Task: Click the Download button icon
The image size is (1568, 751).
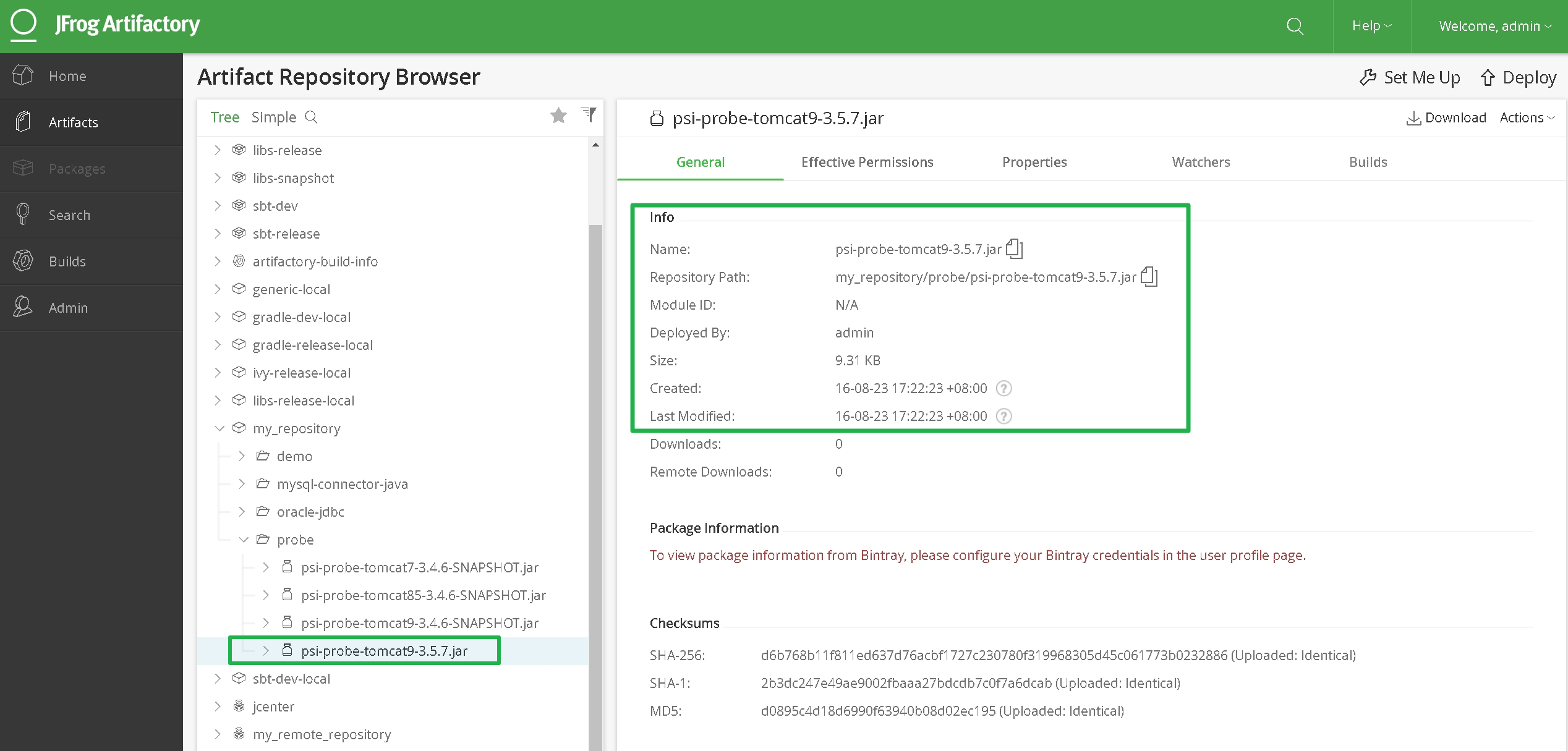Action: tap(1415, 117)
